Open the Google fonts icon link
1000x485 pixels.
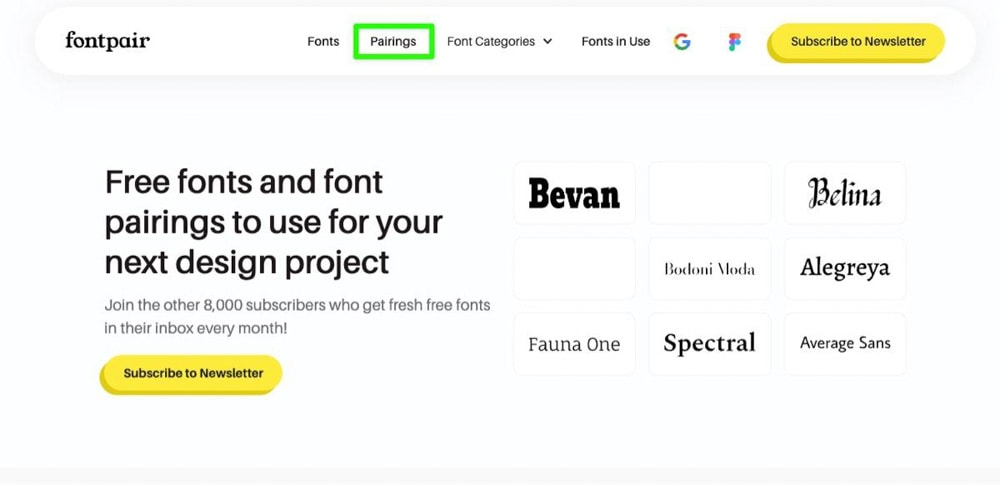[x=682, y=42]
